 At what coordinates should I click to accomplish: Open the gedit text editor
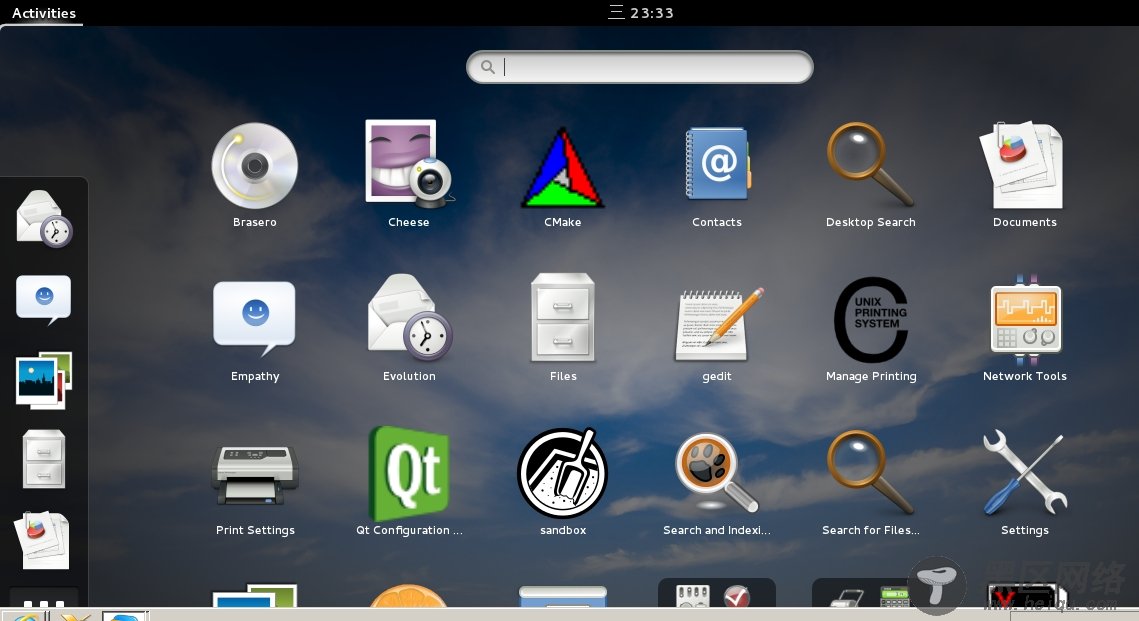click(x=718, y=324)
